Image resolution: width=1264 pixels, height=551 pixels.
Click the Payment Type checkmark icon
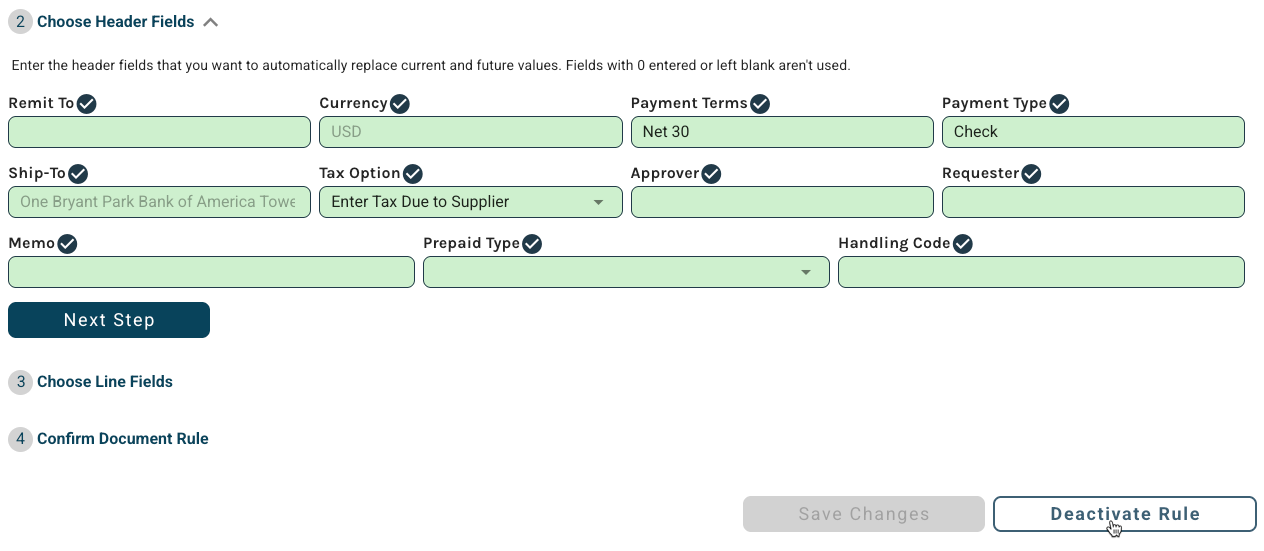pyautogui.click(x=1059, y=104)
